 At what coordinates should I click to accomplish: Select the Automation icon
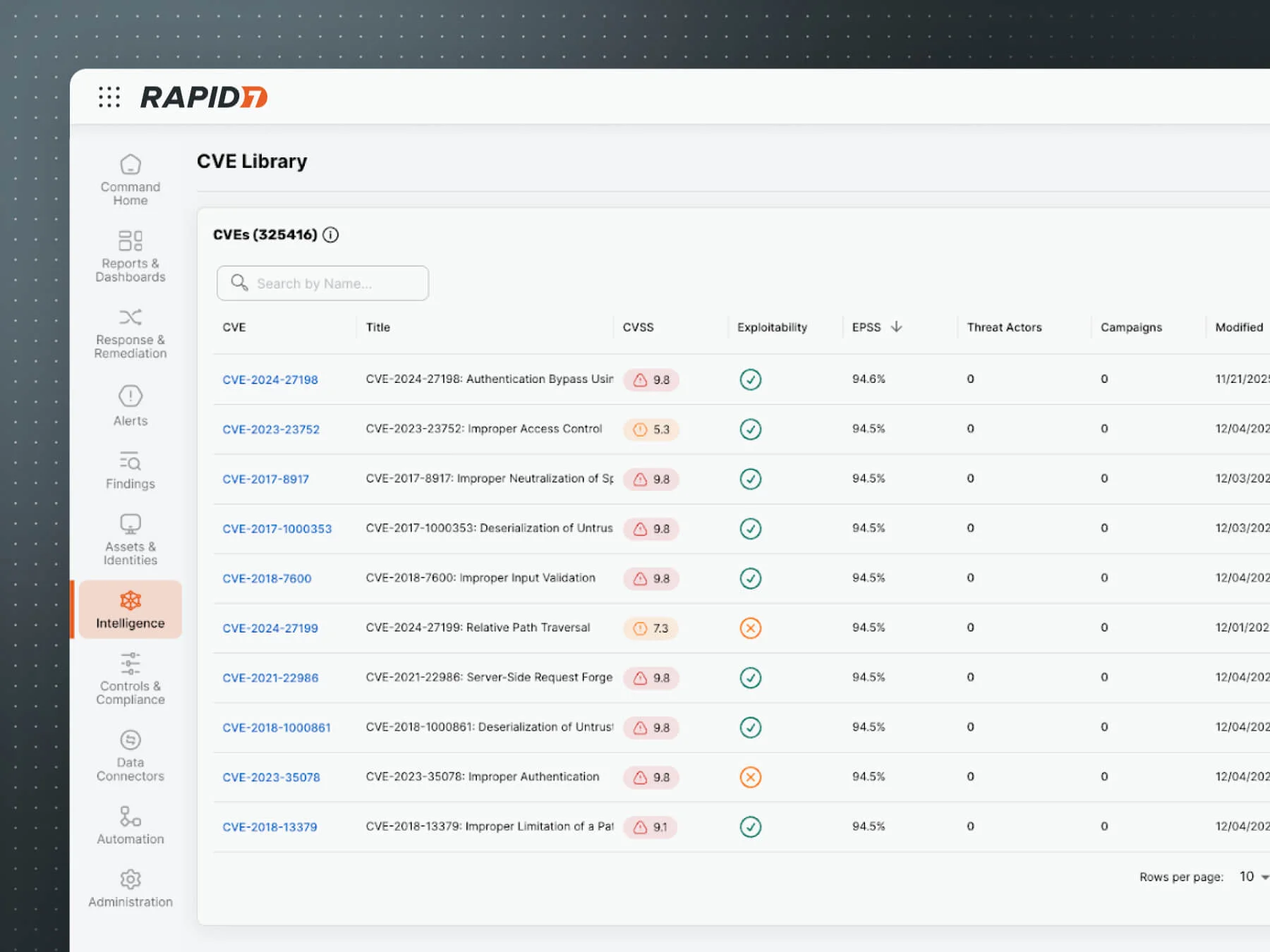130,817
